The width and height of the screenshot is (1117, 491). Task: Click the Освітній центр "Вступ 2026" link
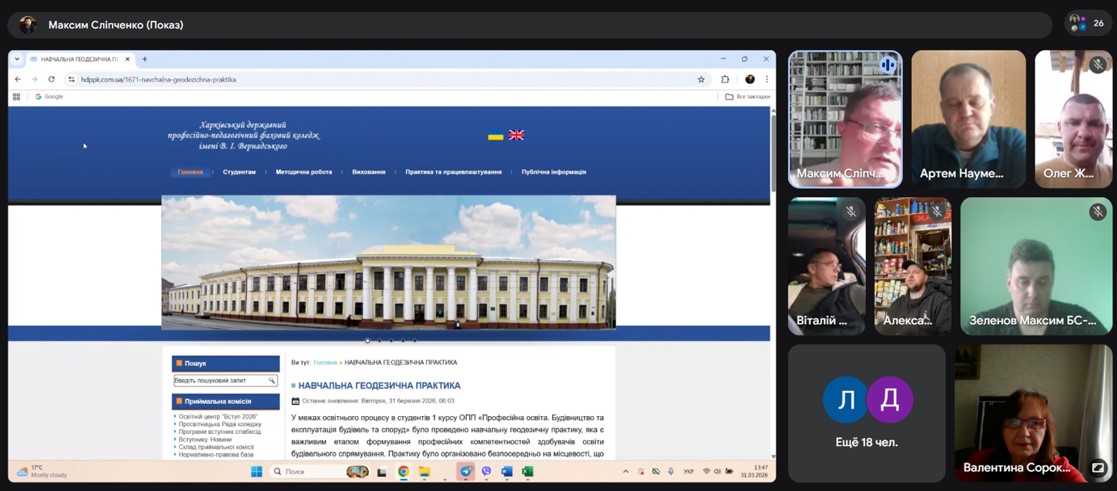[219, 417]
